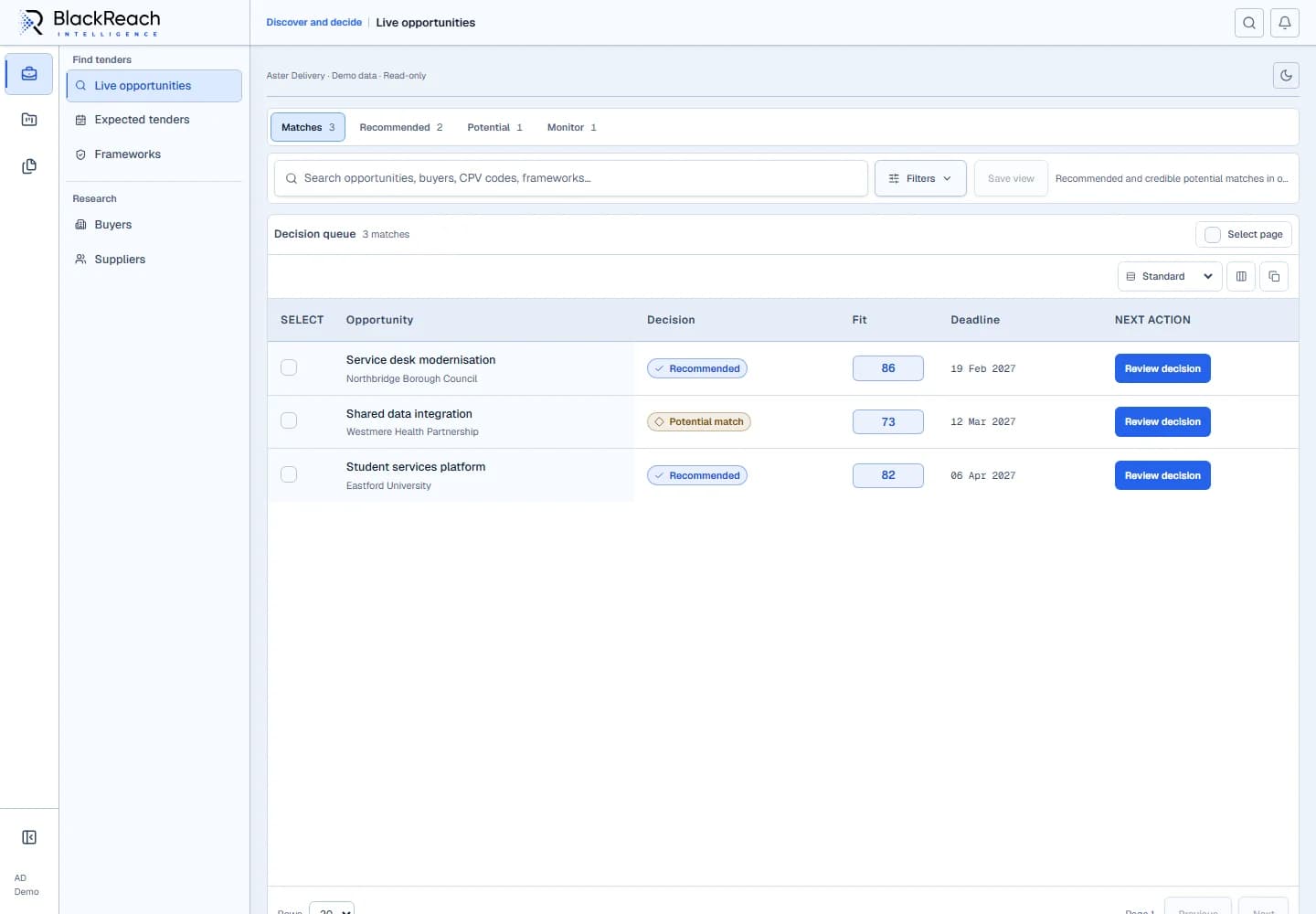Click the Fit column header
The width and height of the screenshot is (1316, 914).
click(859, 320)
